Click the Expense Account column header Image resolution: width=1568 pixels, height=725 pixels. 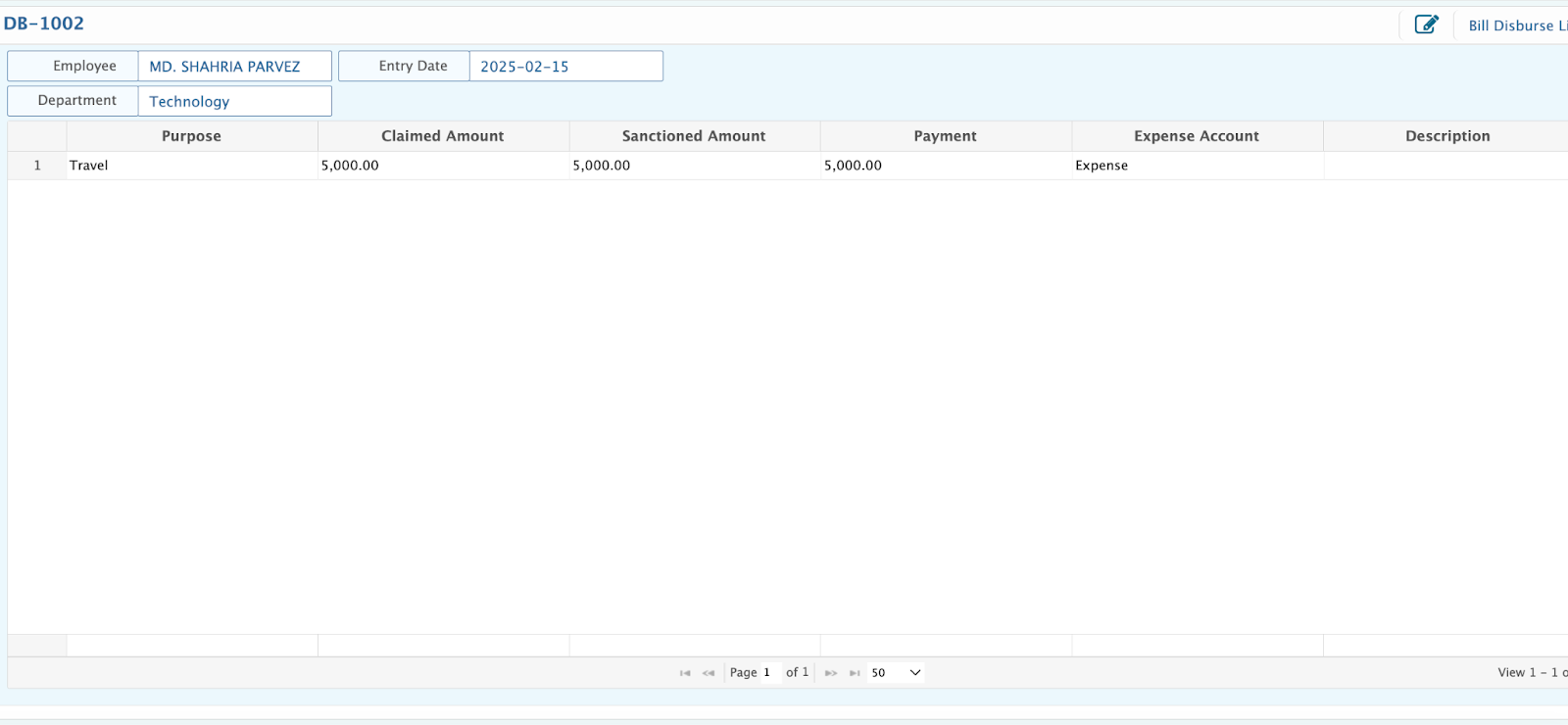[1196, 136]
